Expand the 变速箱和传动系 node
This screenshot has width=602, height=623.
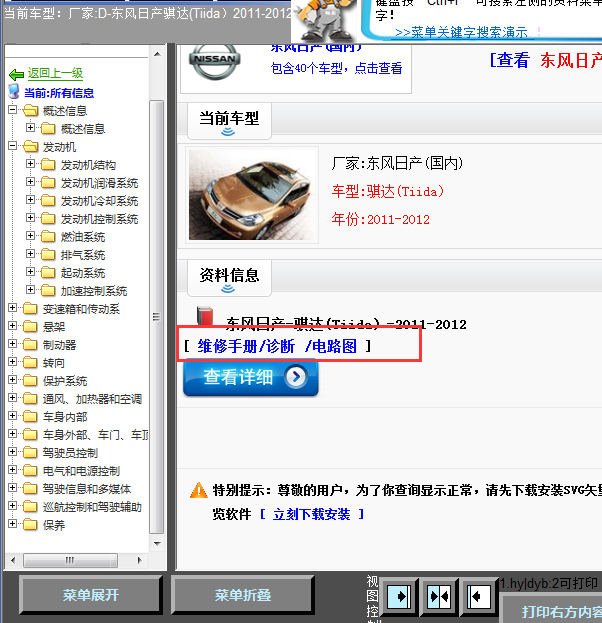pos(12,308)
